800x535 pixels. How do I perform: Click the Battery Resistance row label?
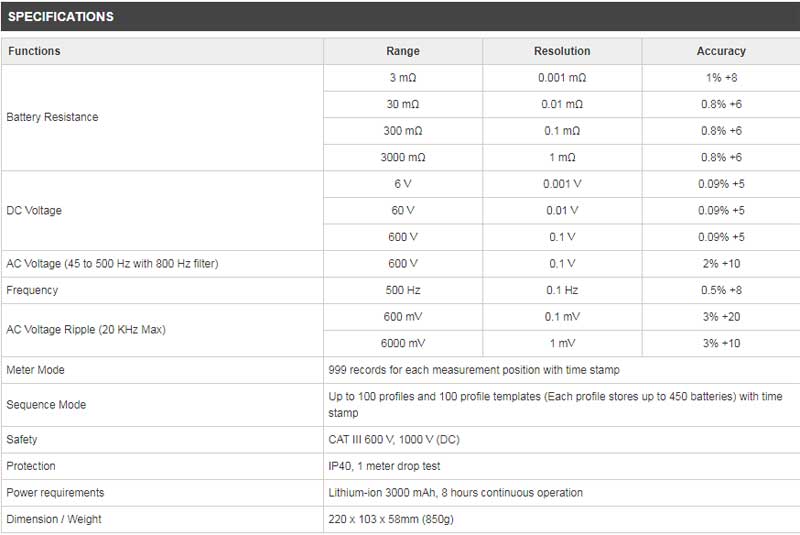click(x=52, y=117)
